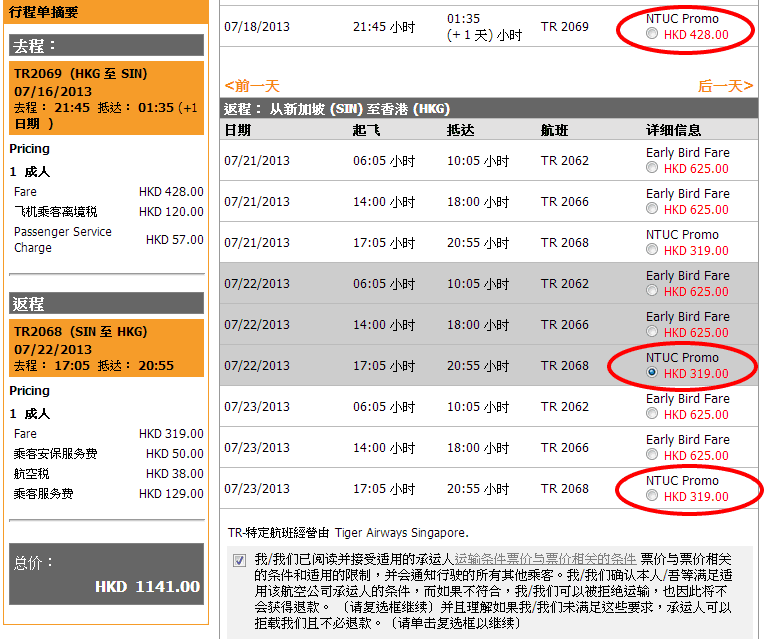Open the 运输条件票价与票价相关的条件 link
Screen dimensions: 766x639
point(545,558)
